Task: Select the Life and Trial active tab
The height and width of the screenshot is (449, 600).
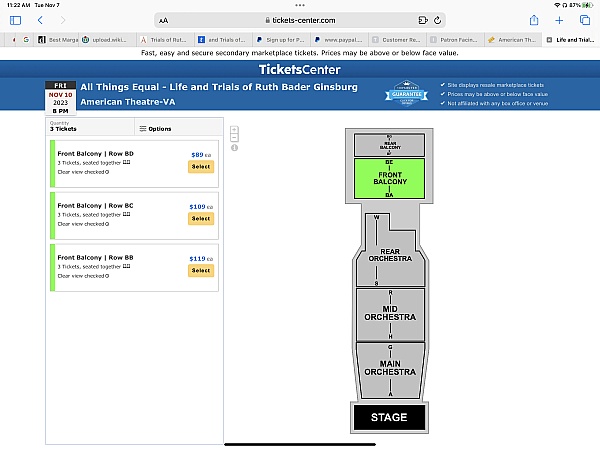Action: 571,39
